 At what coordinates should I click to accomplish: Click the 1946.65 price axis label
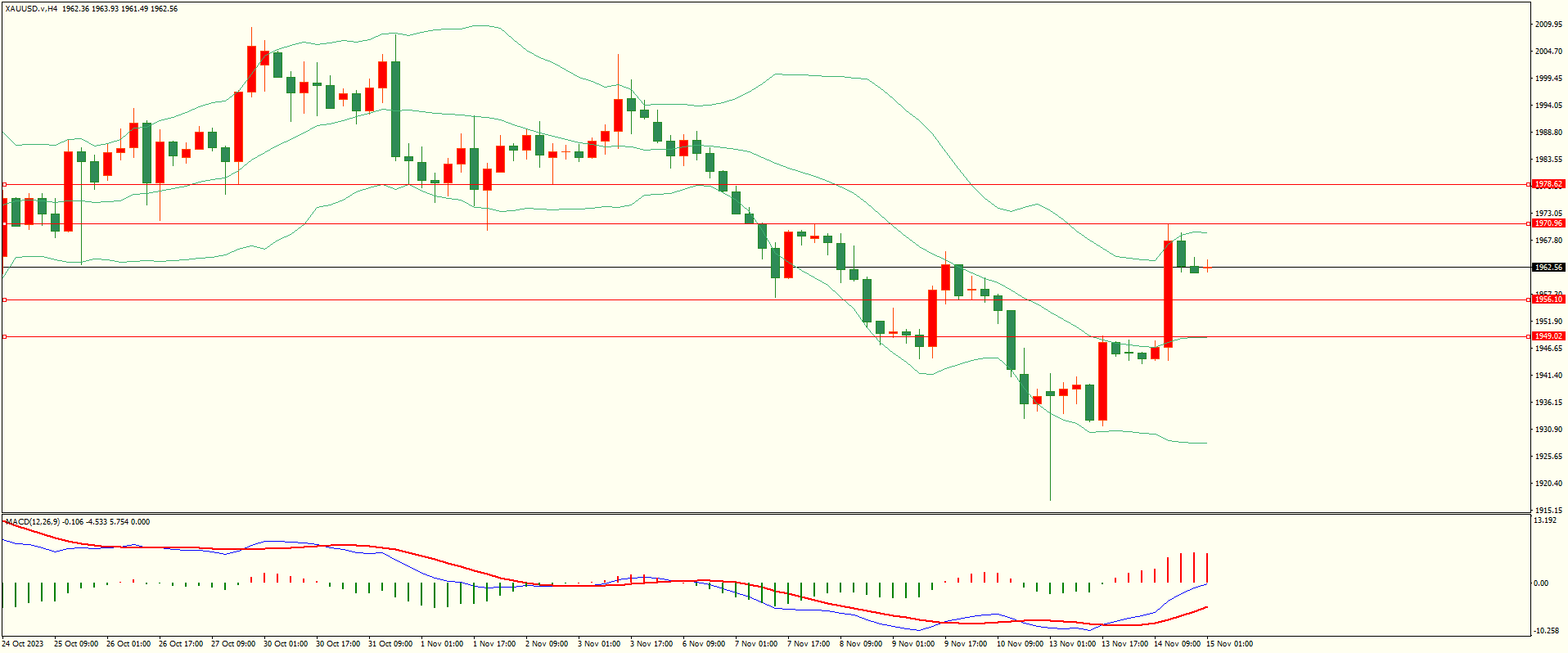[1548, 349]
